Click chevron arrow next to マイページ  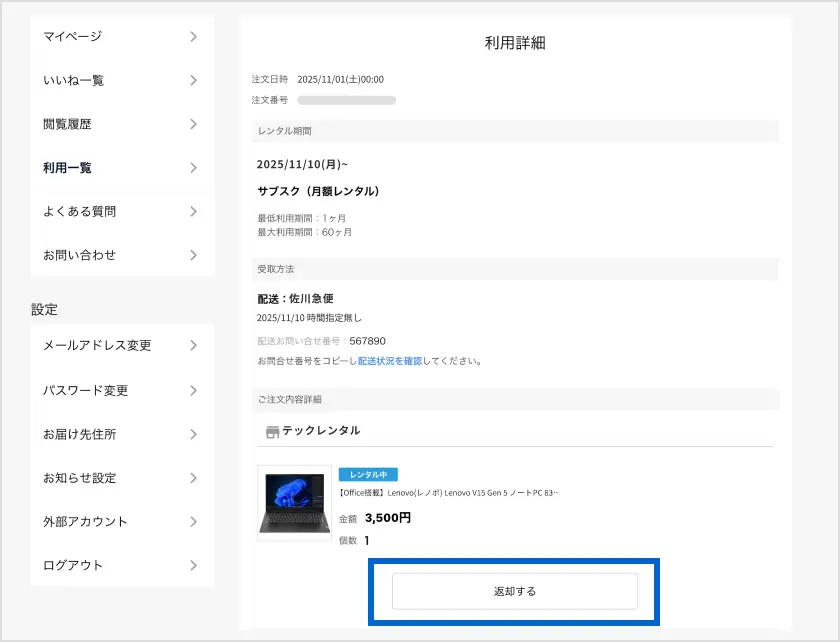pos(193,36)
